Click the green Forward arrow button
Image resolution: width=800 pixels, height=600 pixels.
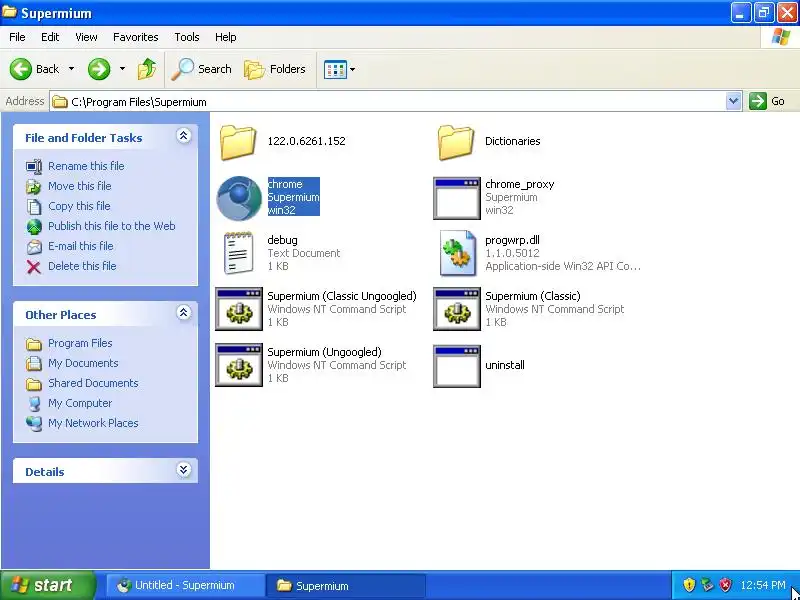point(99,69)
